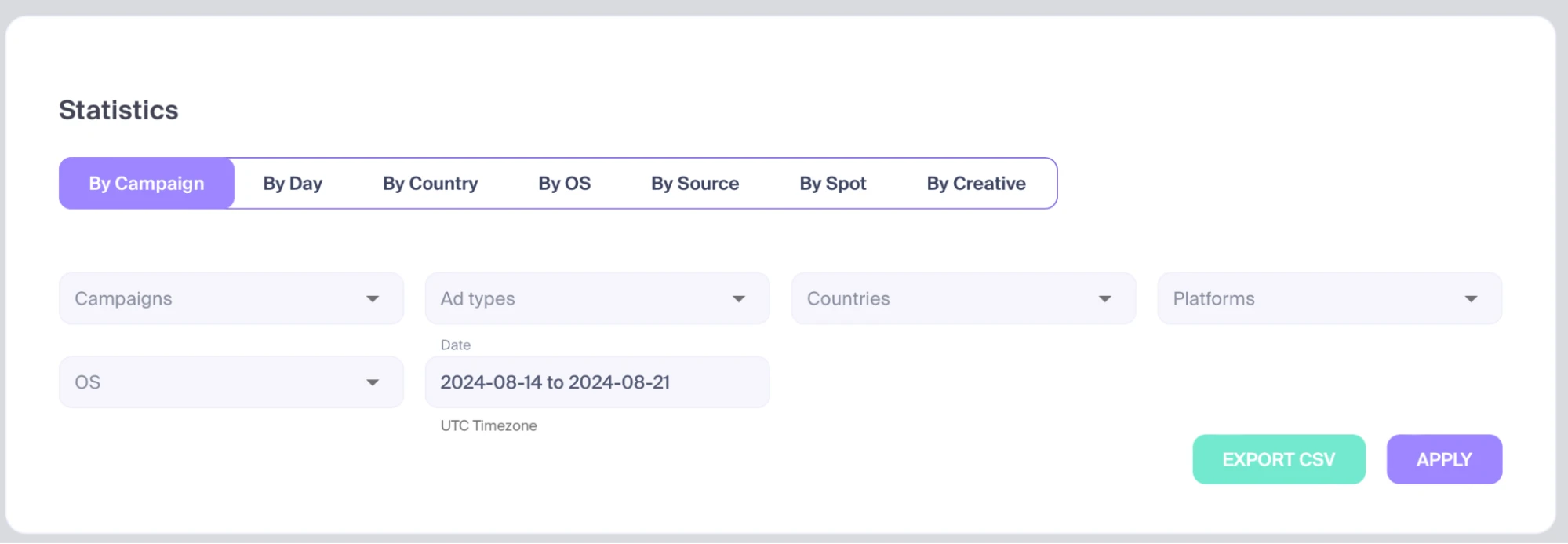Click the APPLY button

pyautogui.click(x=1445, y=459)
